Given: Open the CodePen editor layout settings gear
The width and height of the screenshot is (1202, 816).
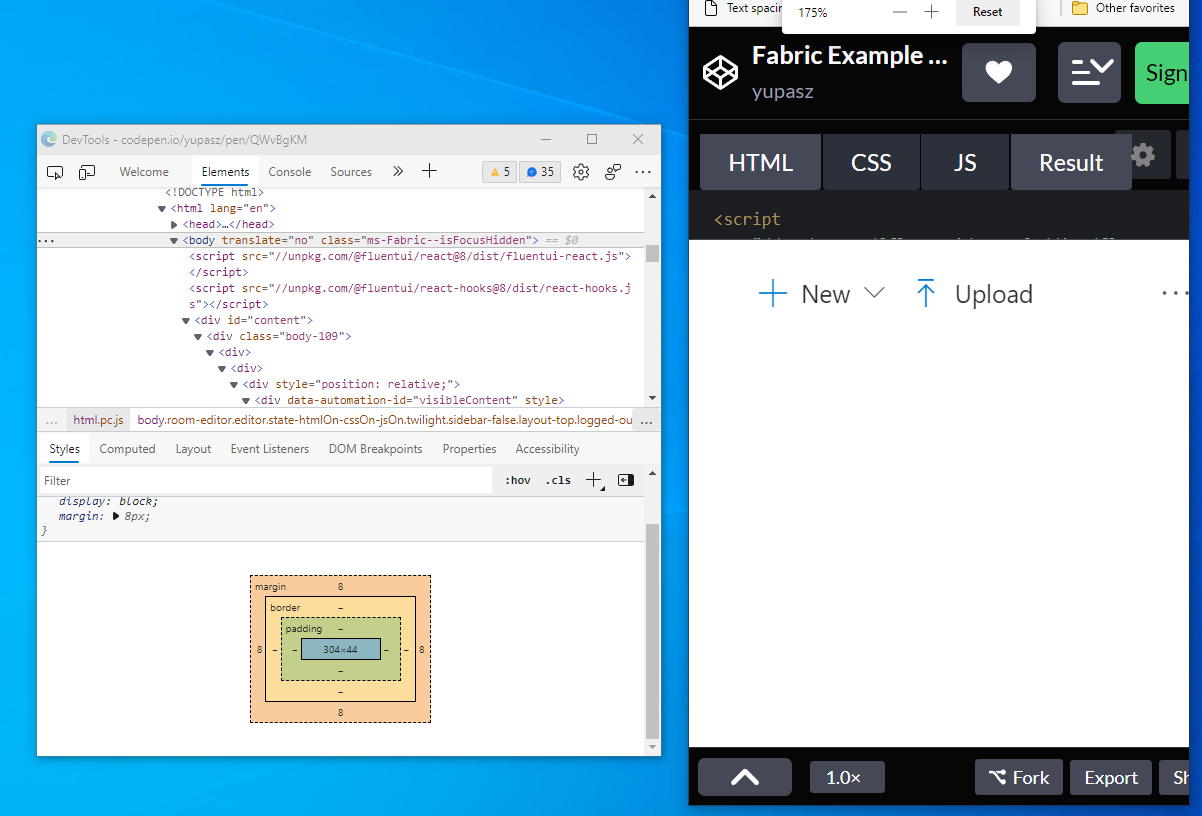Looking at the screenshot, I should pyautogui.click(x=1141, y=155).
